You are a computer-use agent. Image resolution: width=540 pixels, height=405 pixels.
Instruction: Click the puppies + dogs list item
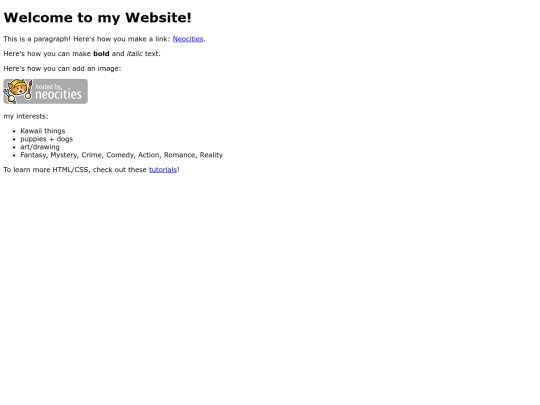pos(46,139)
